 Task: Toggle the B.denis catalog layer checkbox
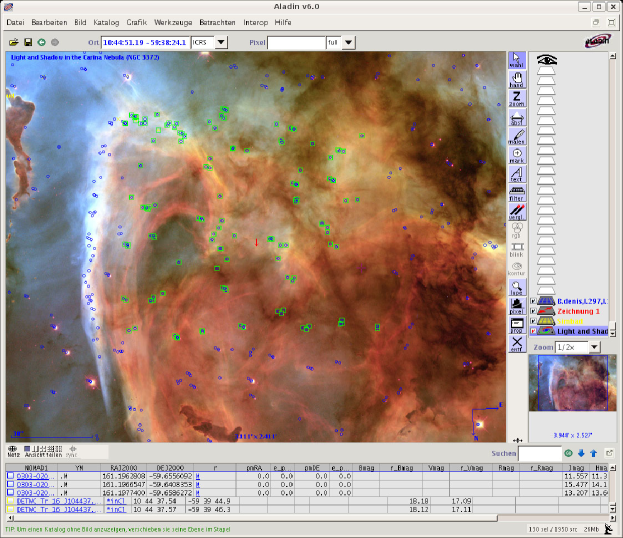(533, 301)
